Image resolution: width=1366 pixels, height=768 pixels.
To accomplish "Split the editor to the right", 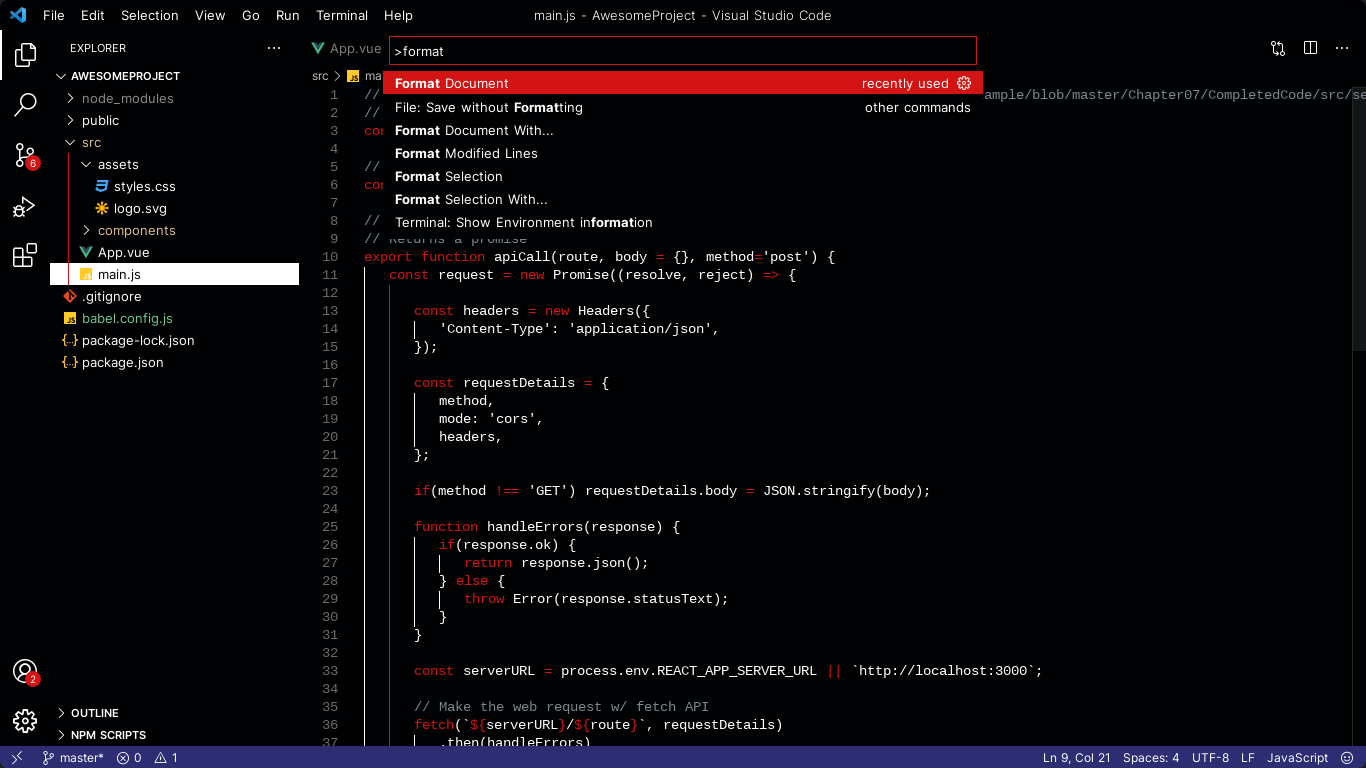I will click(x=1310, y=48).
